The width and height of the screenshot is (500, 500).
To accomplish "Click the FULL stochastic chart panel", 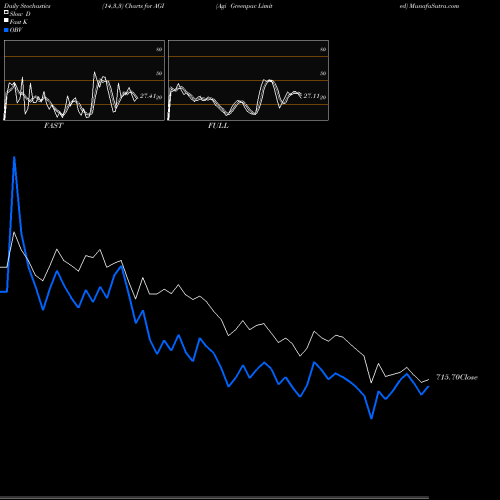I will 248,80.
